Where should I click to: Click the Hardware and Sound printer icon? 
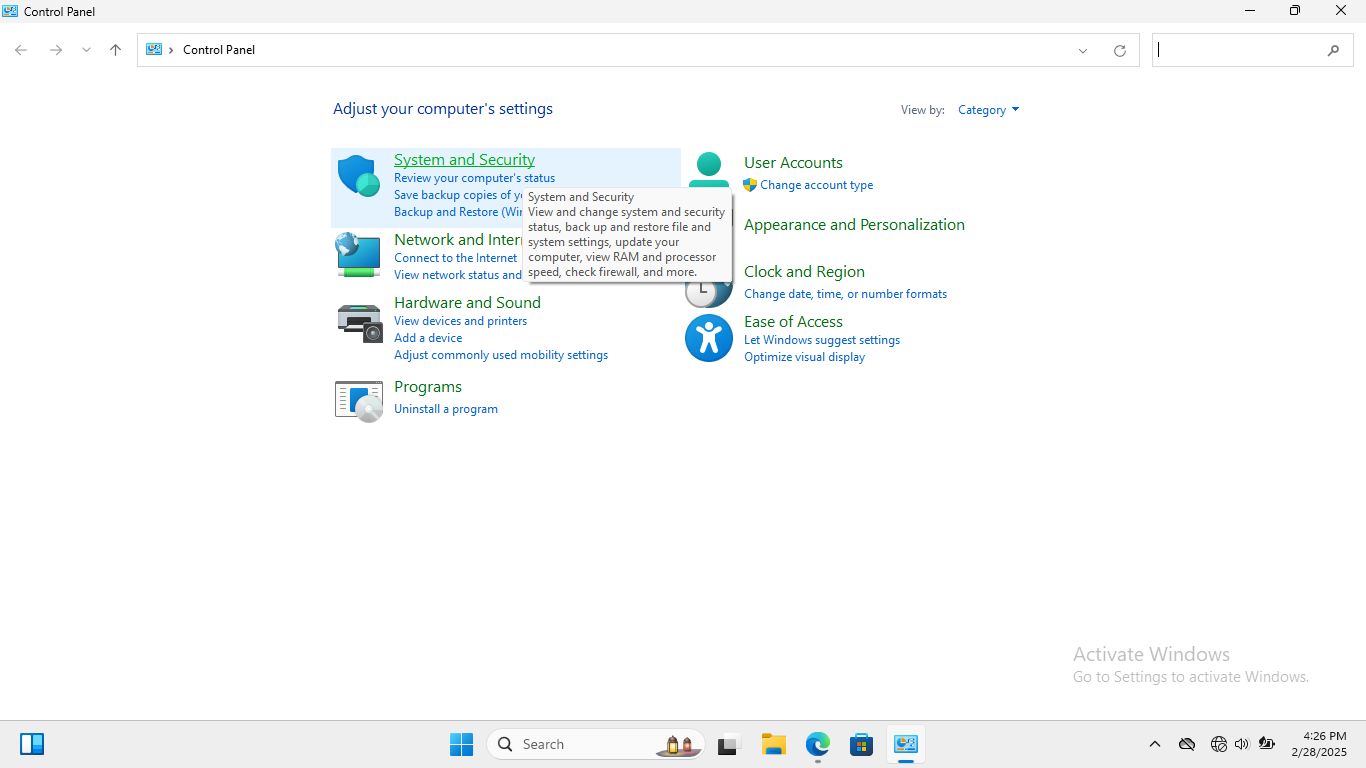point(358,321)
